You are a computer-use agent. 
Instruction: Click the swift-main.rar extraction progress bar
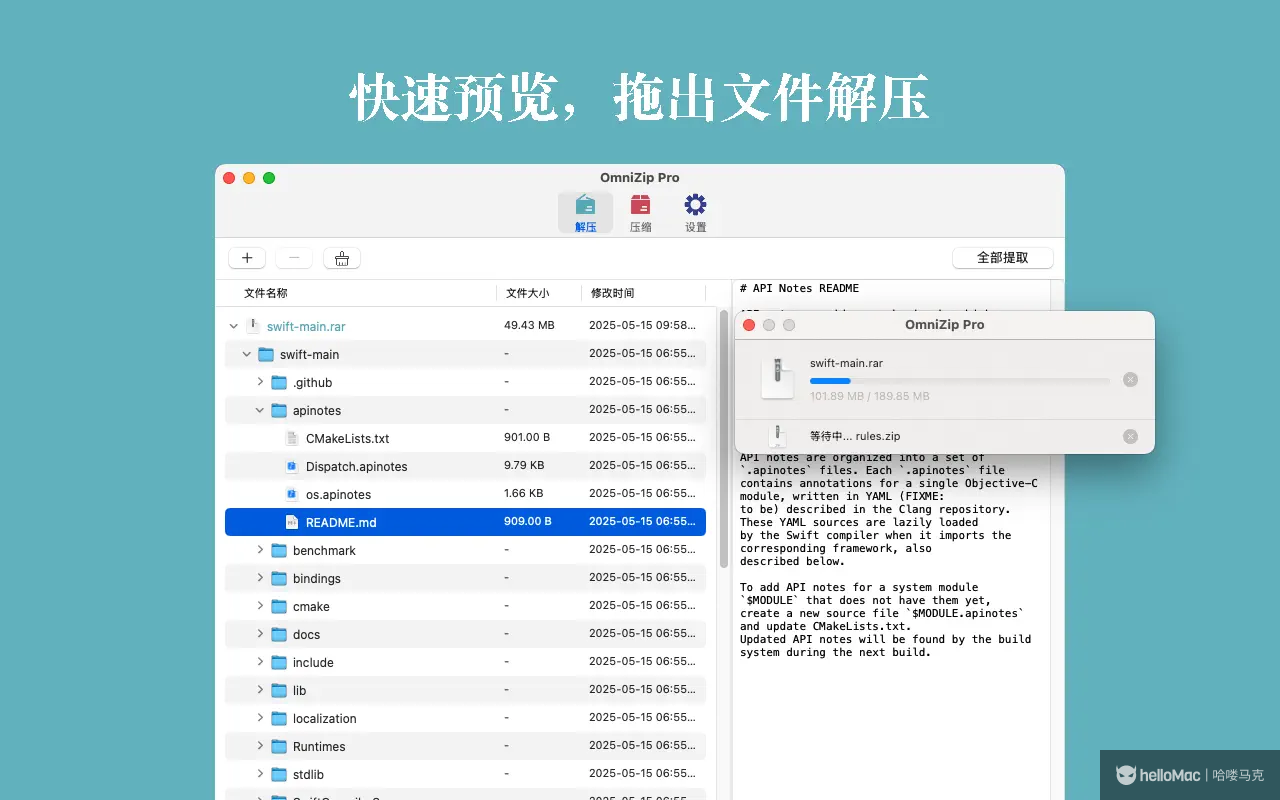(960, 381)
